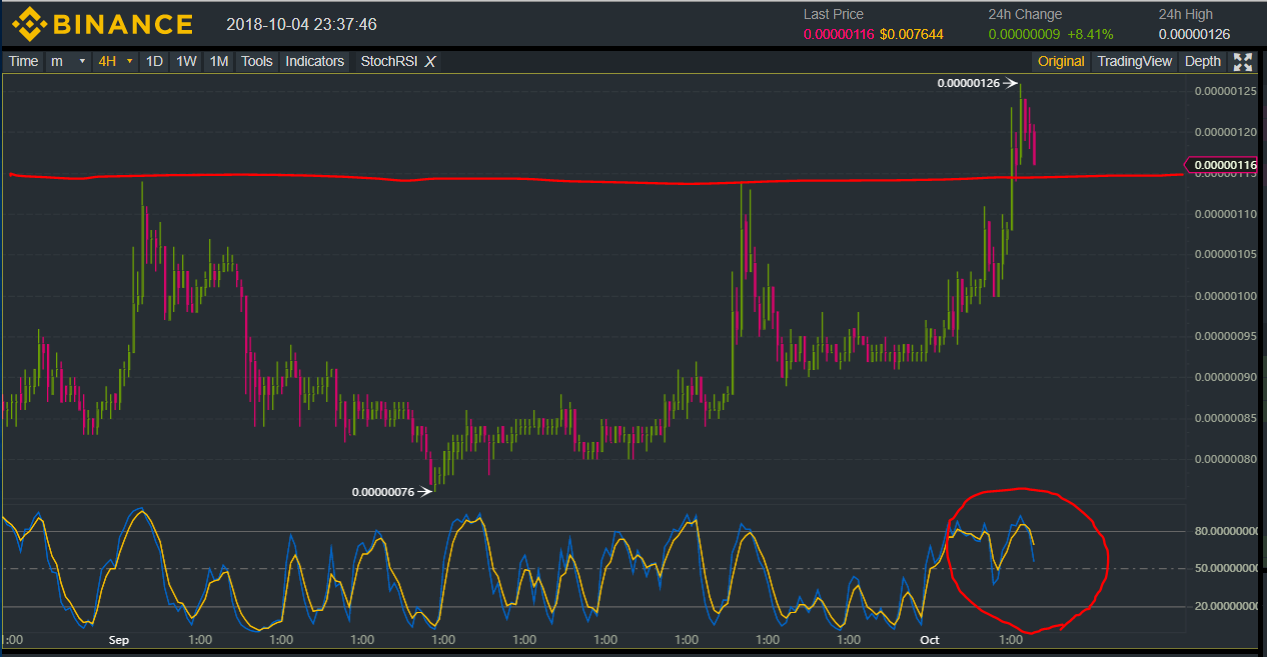Image resolution: width=1267 pixels, height=657 pixels.
Task: Click the Sep label on time axis
Action: [118, 639]
